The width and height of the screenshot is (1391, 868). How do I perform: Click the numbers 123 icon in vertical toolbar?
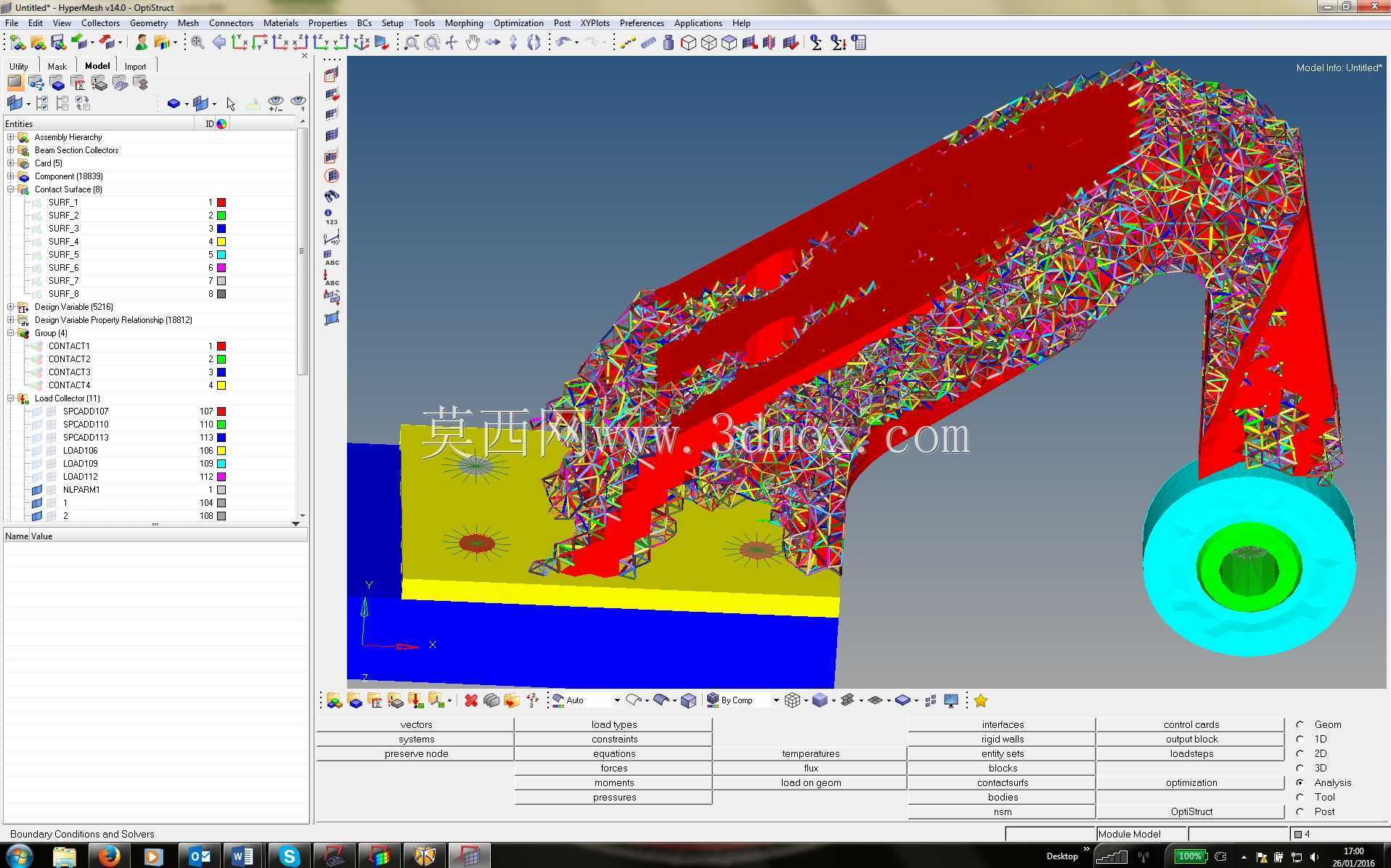pos(331,218)
